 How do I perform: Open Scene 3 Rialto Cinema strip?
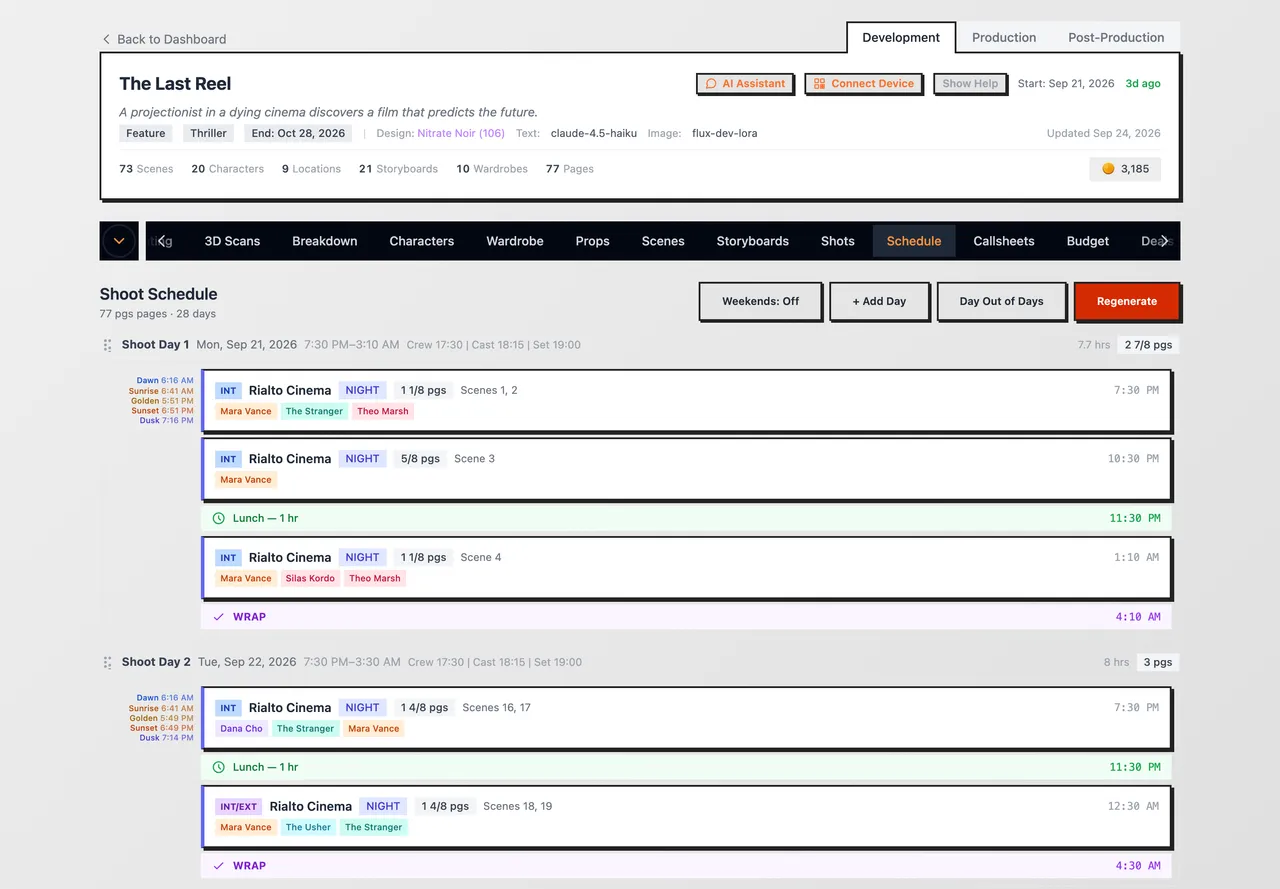[687, 469]
